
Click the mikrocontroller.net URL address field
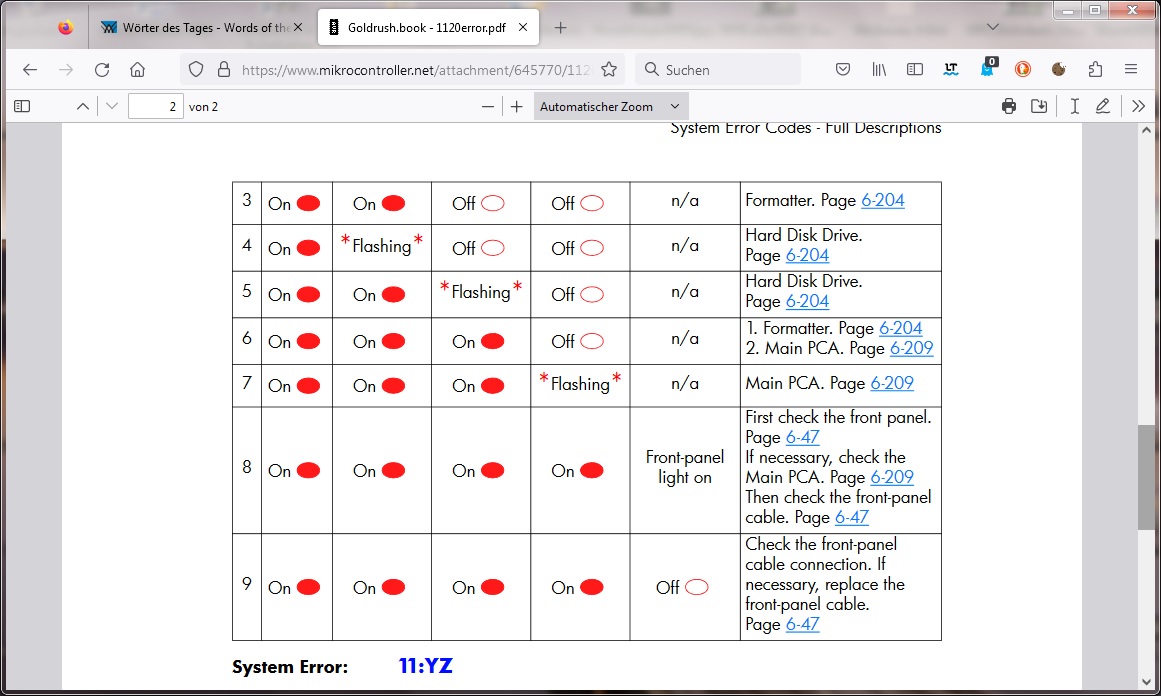416,70
